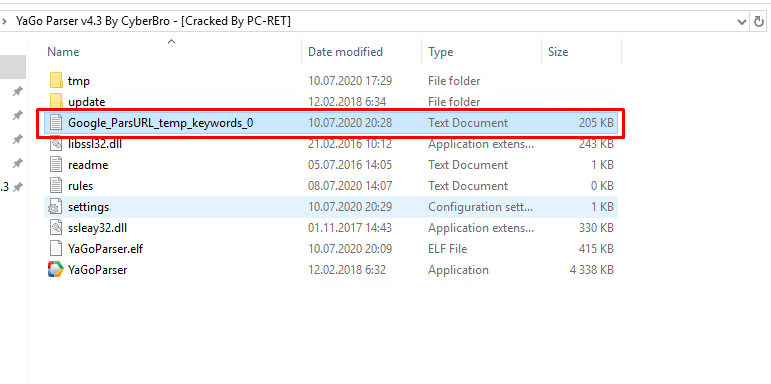The image size is (771, 384).
Task: Select the ssleay32.dll file icon
Action: coord(56,228)
